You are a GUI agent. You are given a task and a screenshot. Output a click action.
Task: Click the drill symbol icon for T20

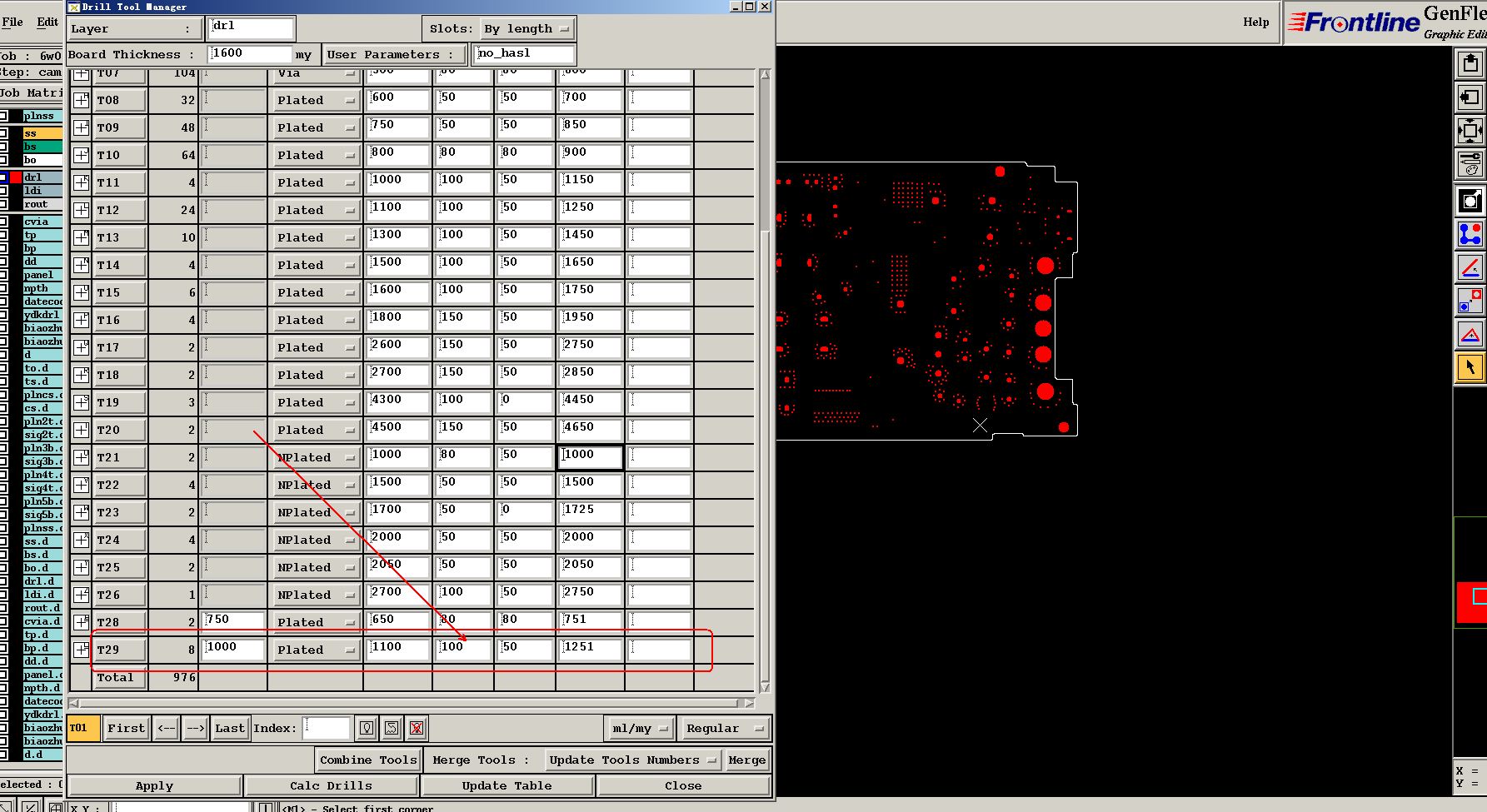click(x=81, y=430)
